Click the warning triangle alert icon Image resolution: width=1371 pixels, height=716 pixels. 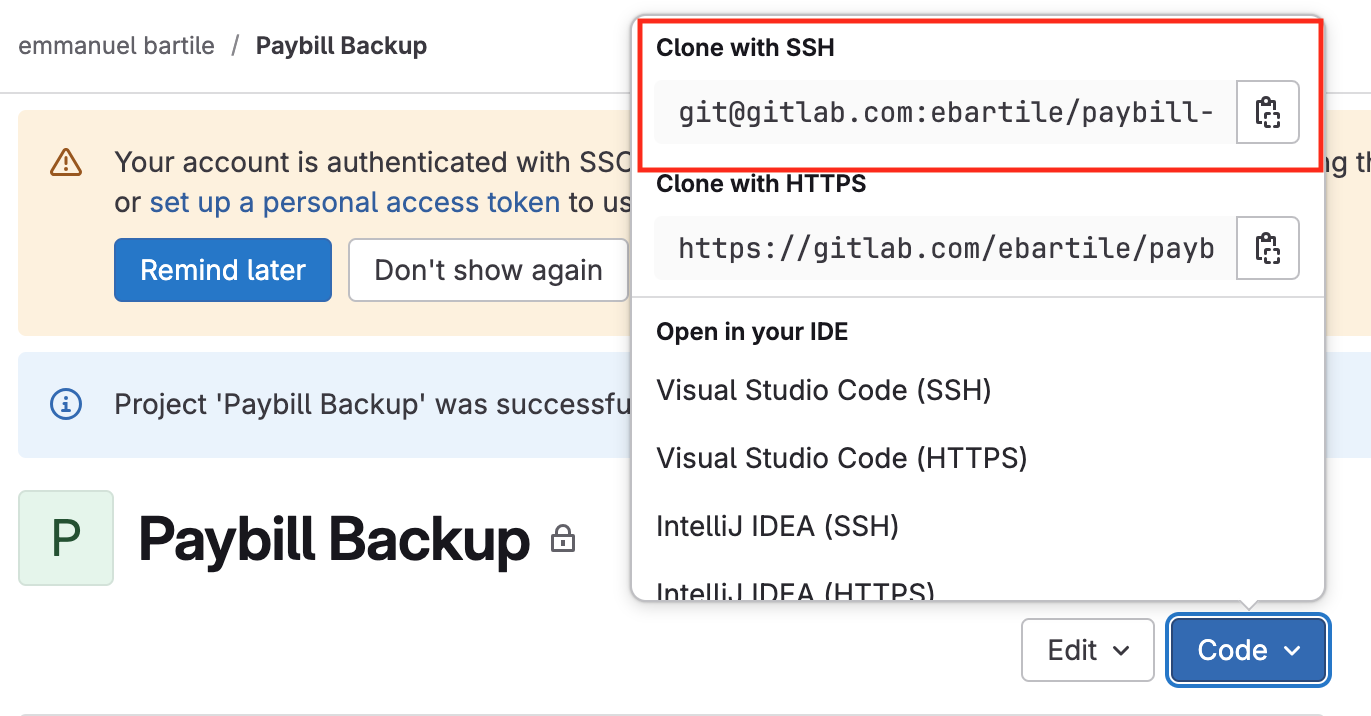66,162
